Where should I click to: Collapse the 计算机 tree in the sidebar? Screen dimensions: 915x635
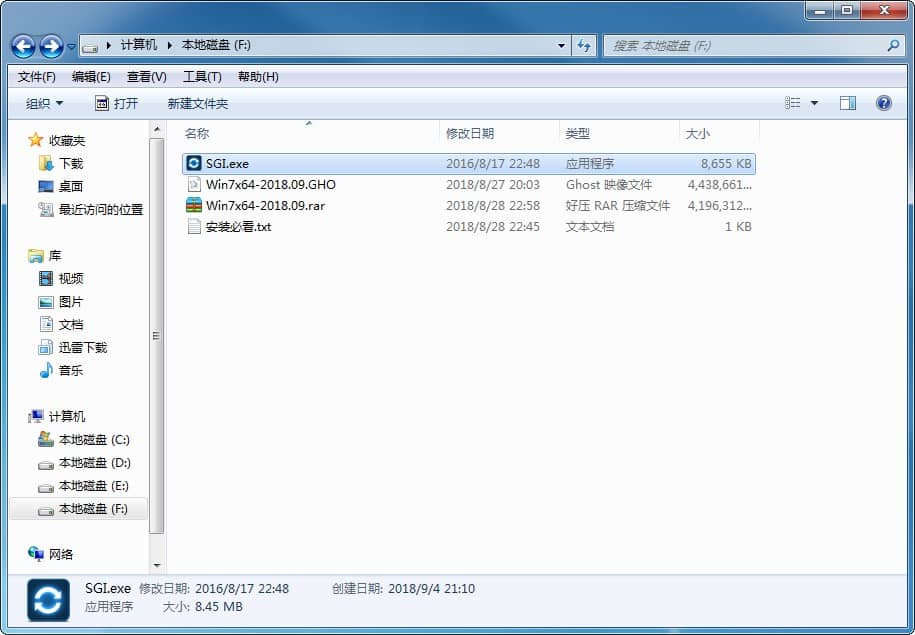click(x=18, y=416)
